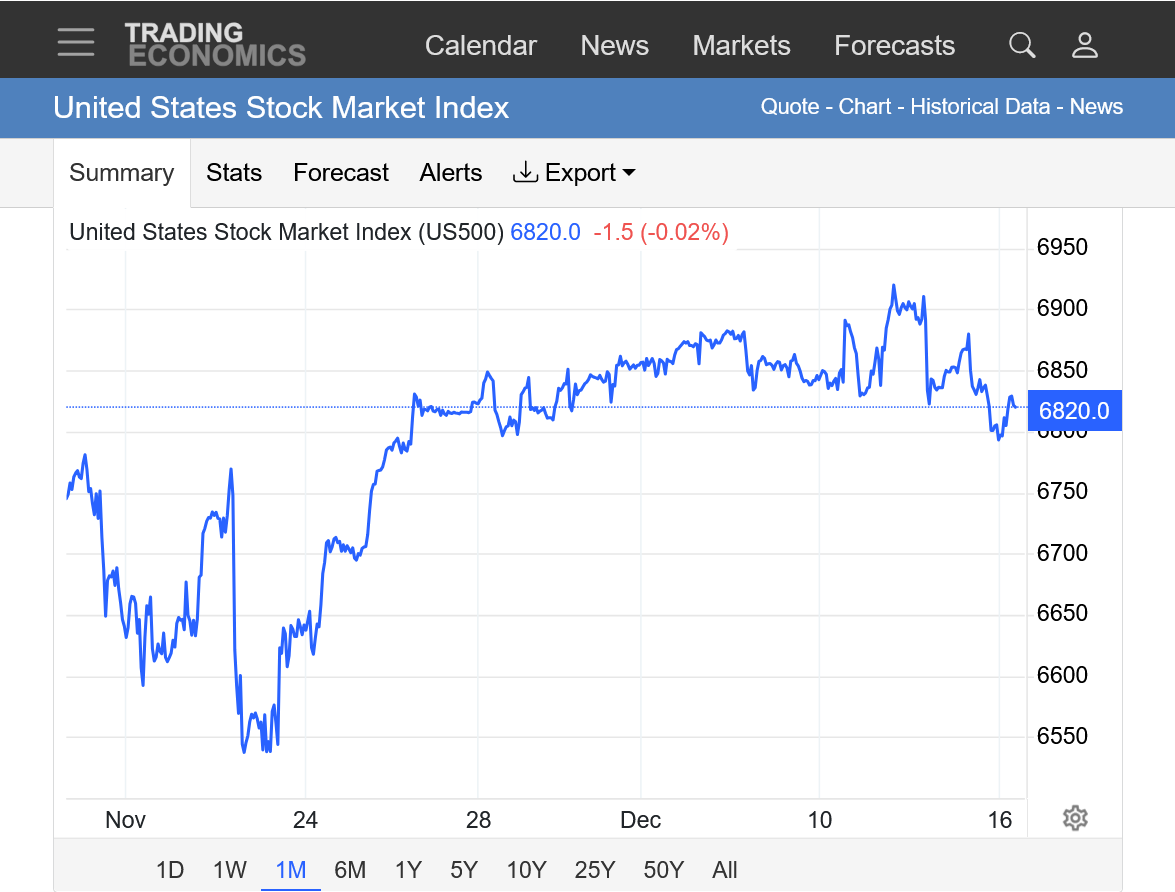The width and height of the screenshot is (1175, 892).
Task: Open the hamburger navigation menu
Action: pos(76,42)
